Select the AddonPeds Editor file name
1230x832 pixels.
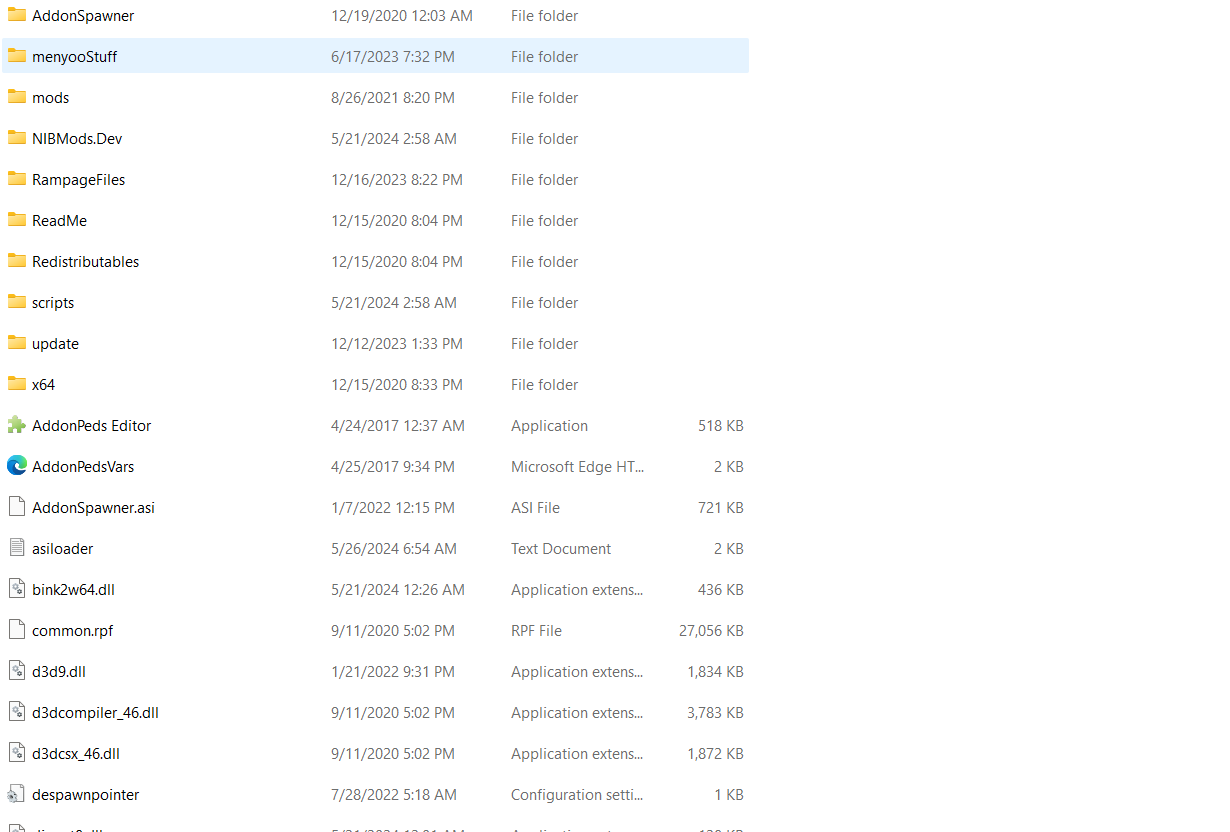pos(91,426)
